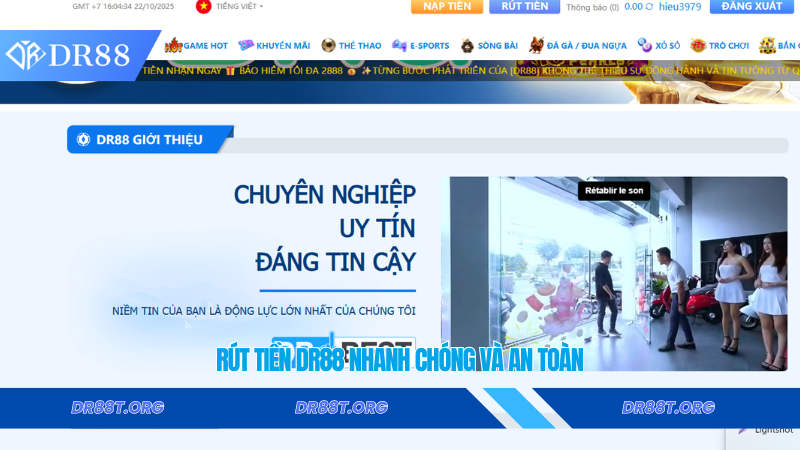
Task: Click the scrolling announcement ticker text
Action: (471, 70)
